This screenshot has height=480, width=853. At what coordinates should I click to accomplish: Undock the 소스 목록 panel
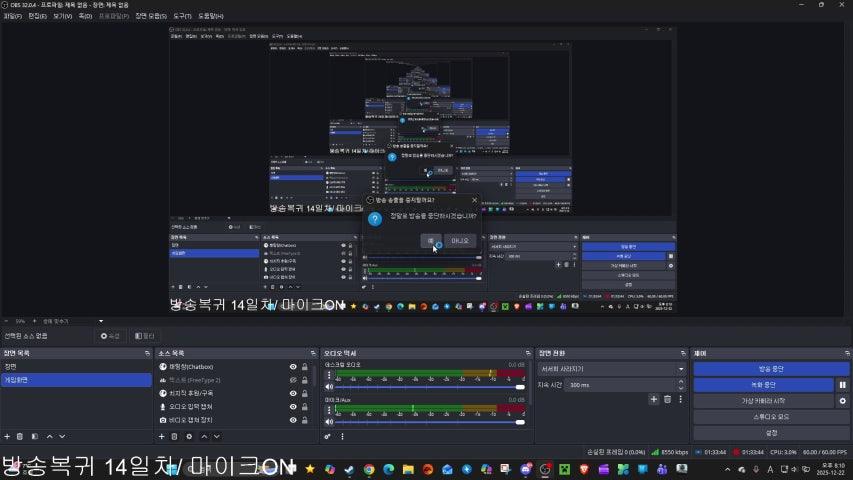click(313, 354)
